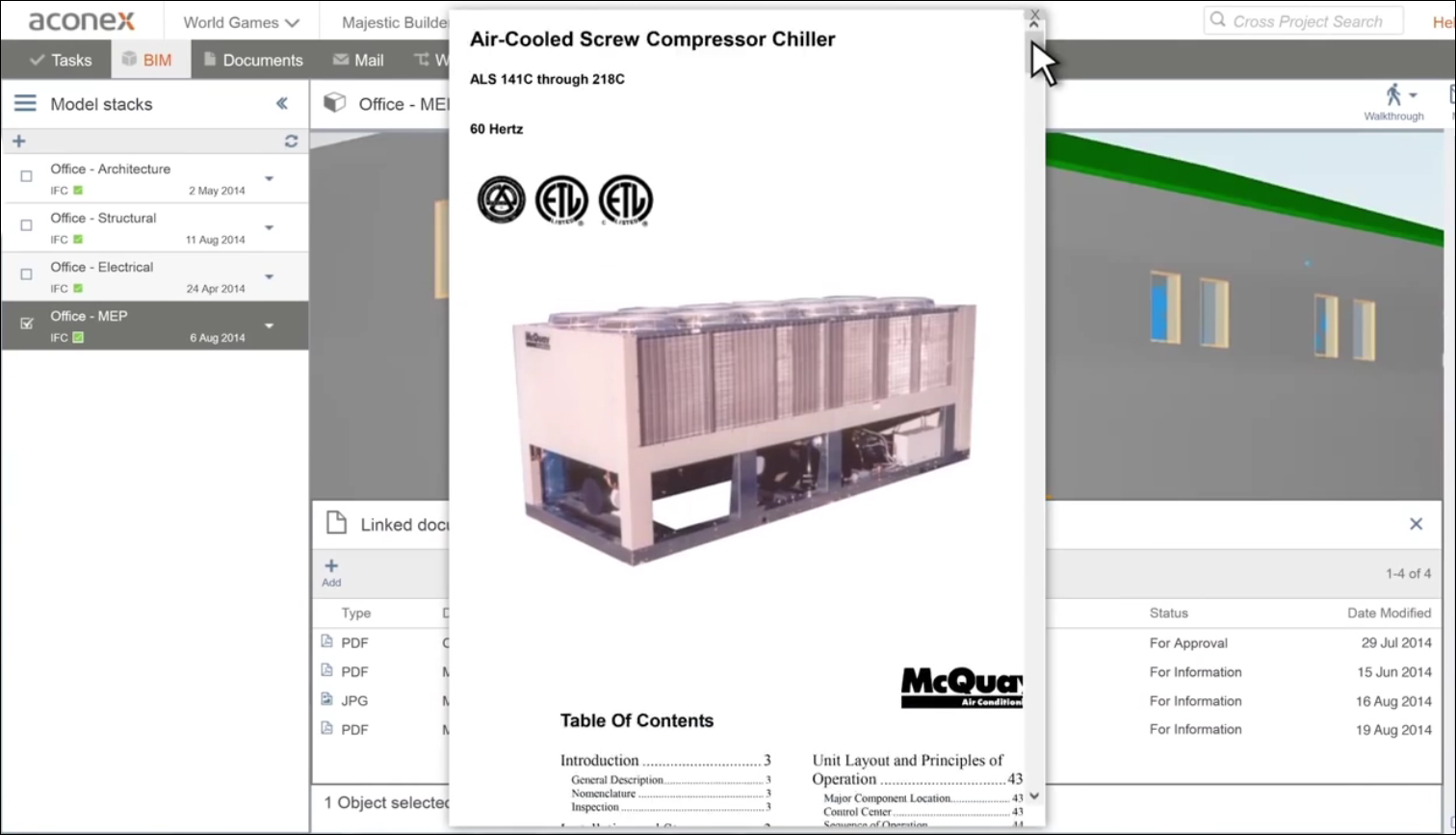Image resolution: width=1456 pixels, height=835 pixels.
Task: Click the 3D cube icon beside Office - MEP title
Action: [x=334, y=102]
